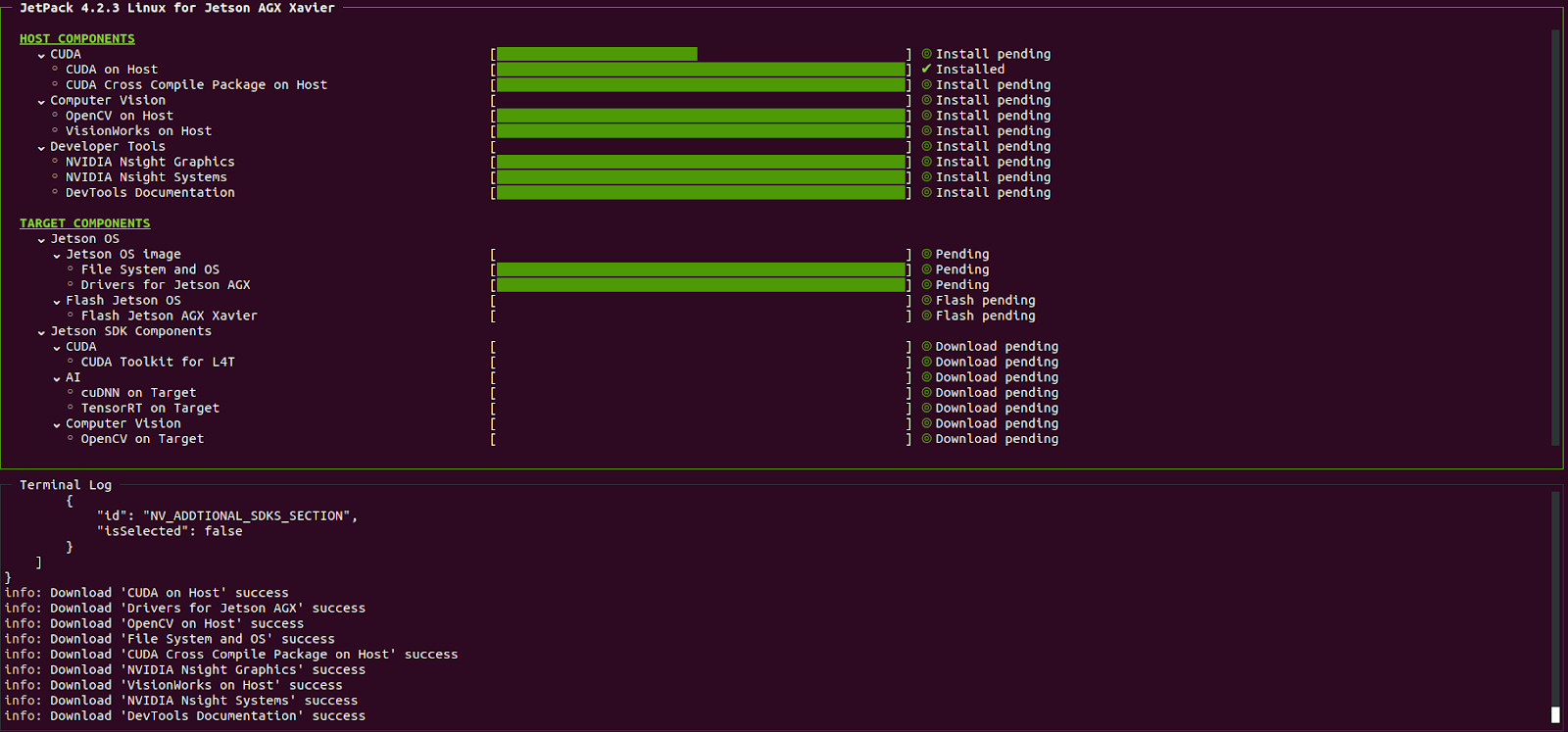This screenshot has width=1568, height=732.
Task: Click download pending icon for cuDNN on Target
Action: [926, 392]
